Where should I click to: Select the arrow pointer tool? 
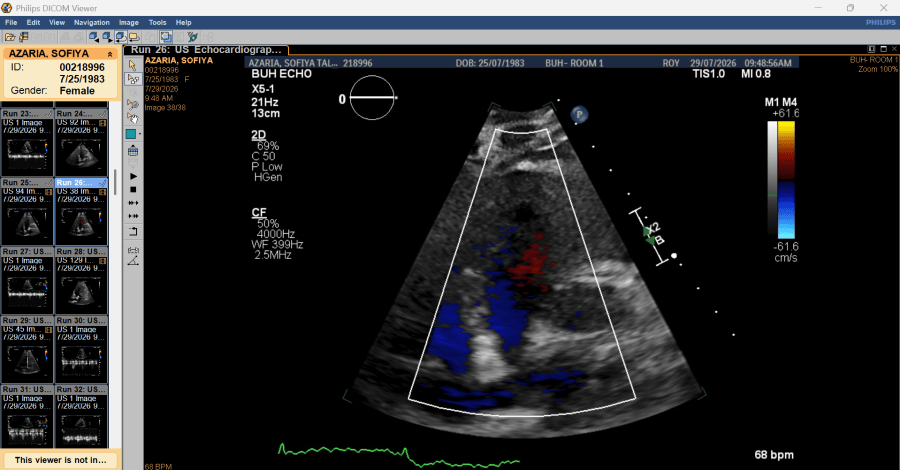click(133, 65)
